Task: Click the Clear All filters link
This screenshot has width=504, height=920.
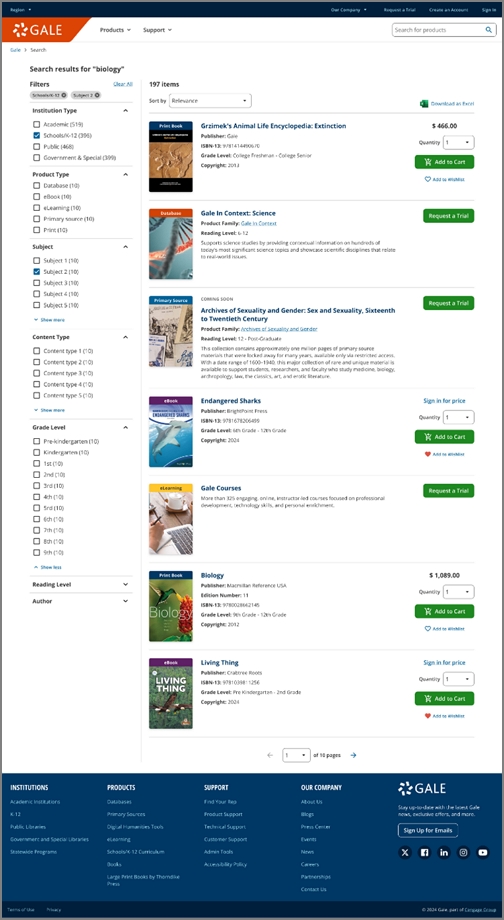Action: (x=123, y=84)
